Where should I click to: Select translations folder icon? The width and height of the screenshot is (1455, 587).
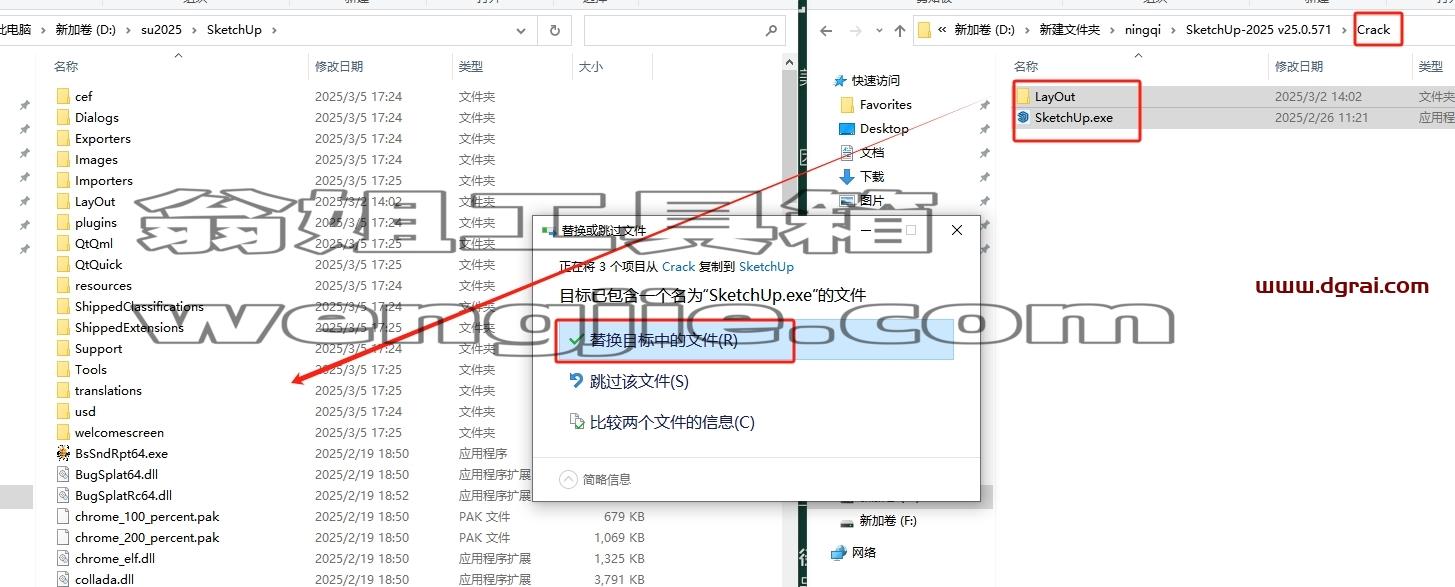[64, 390]
